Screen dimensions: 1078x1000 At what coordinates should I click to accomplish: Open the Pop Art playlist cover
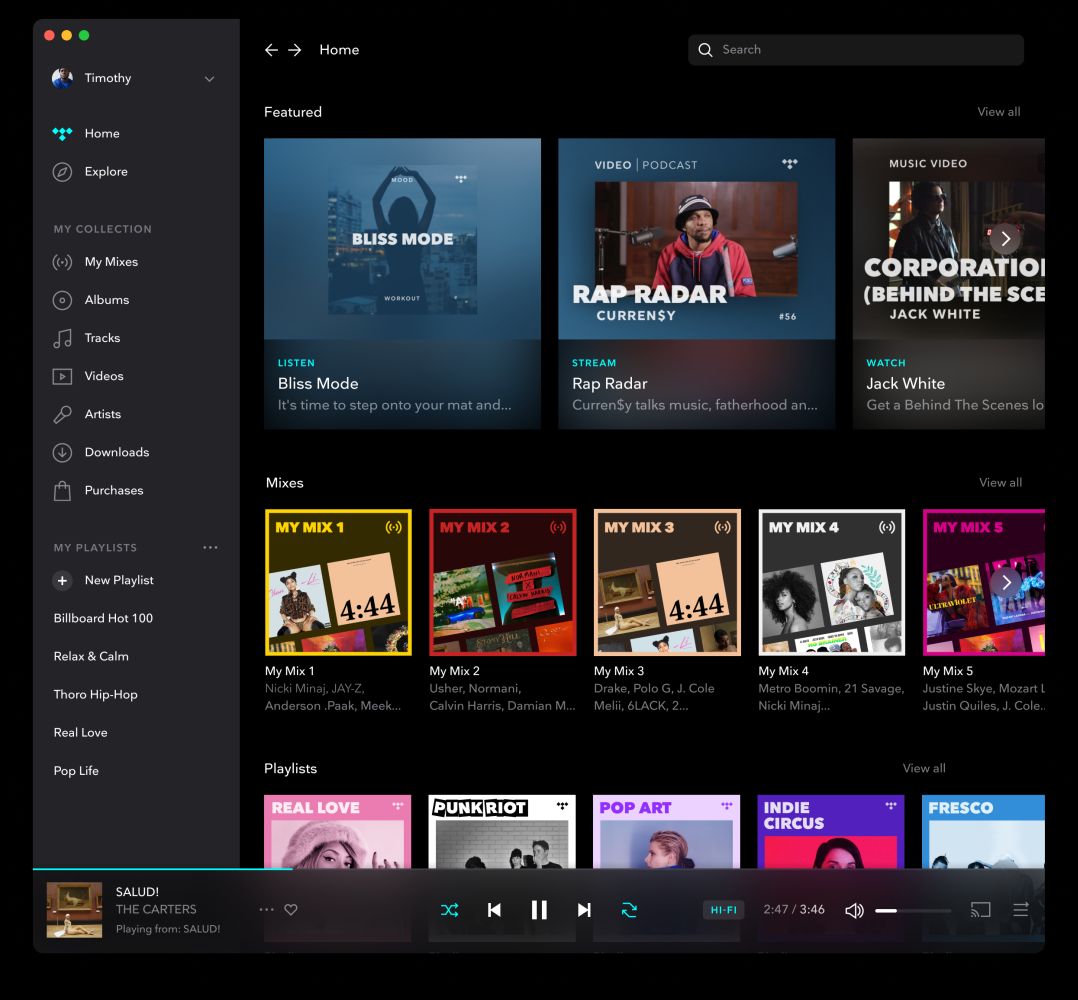tap(666, 832)
